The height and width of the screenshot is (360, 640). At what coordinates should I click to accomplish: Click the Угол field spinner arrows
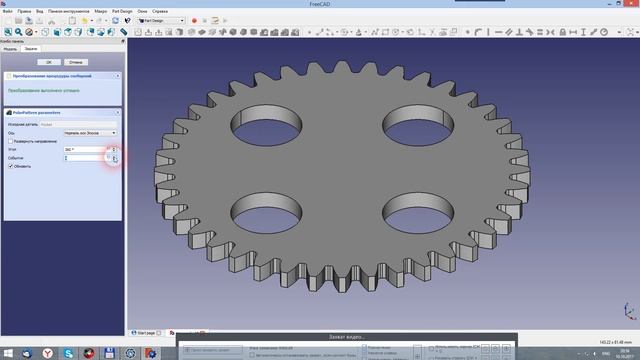[x=114, y=149]
